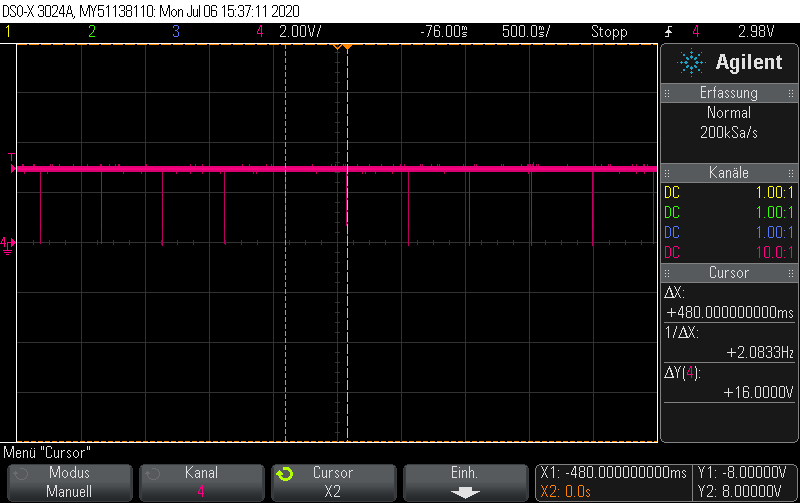Open the Cursor panel header

pyautogui.click(x=729, y=272)
